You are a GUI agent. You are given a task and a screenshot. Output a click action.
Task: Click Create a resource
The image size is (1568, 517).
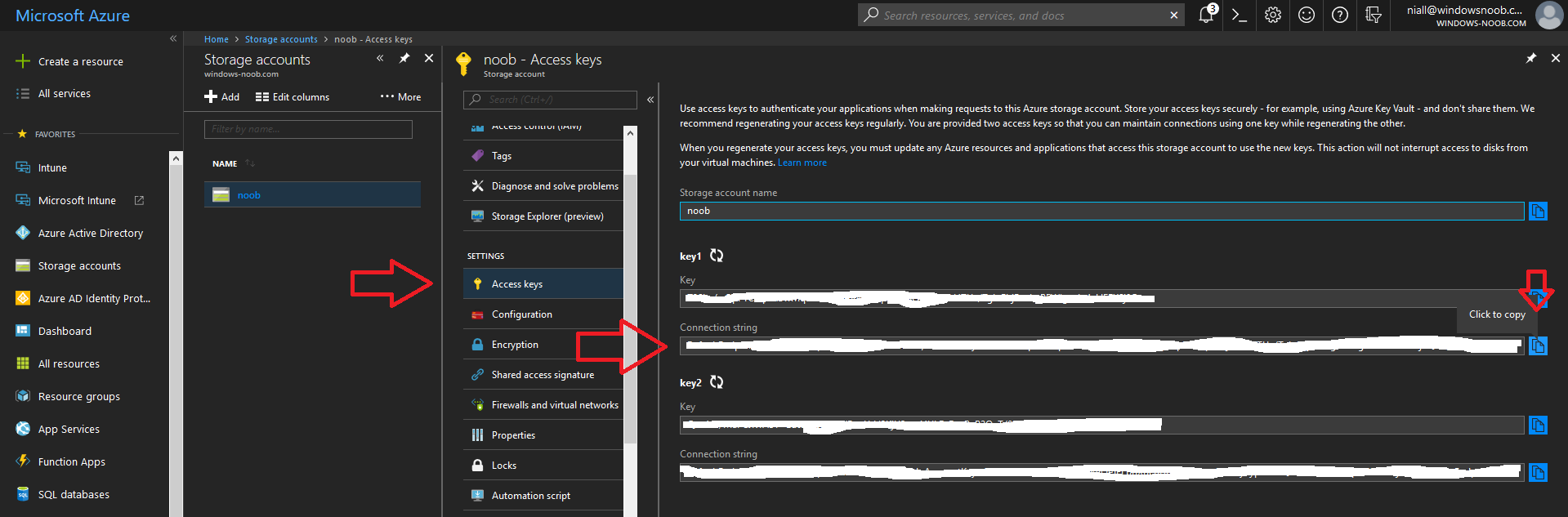(x=81, y=61)
